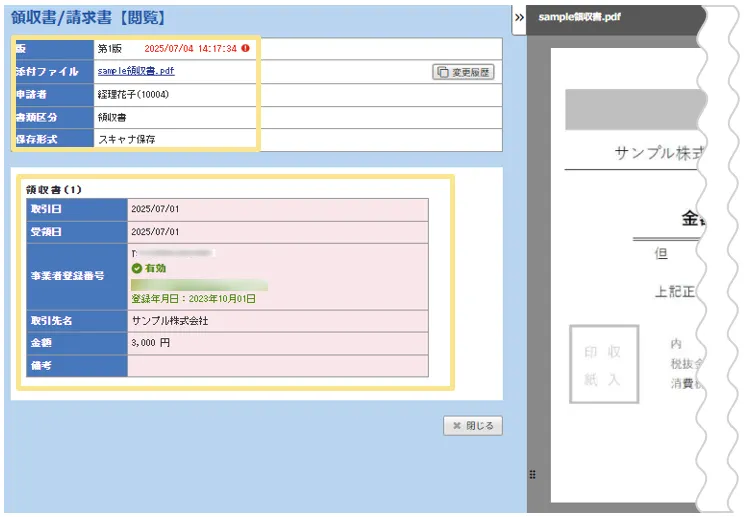The height and width of the screenshot is (517, 744).
Task: Click the 登録年月日 registration date text
Action: pos(193,298)
